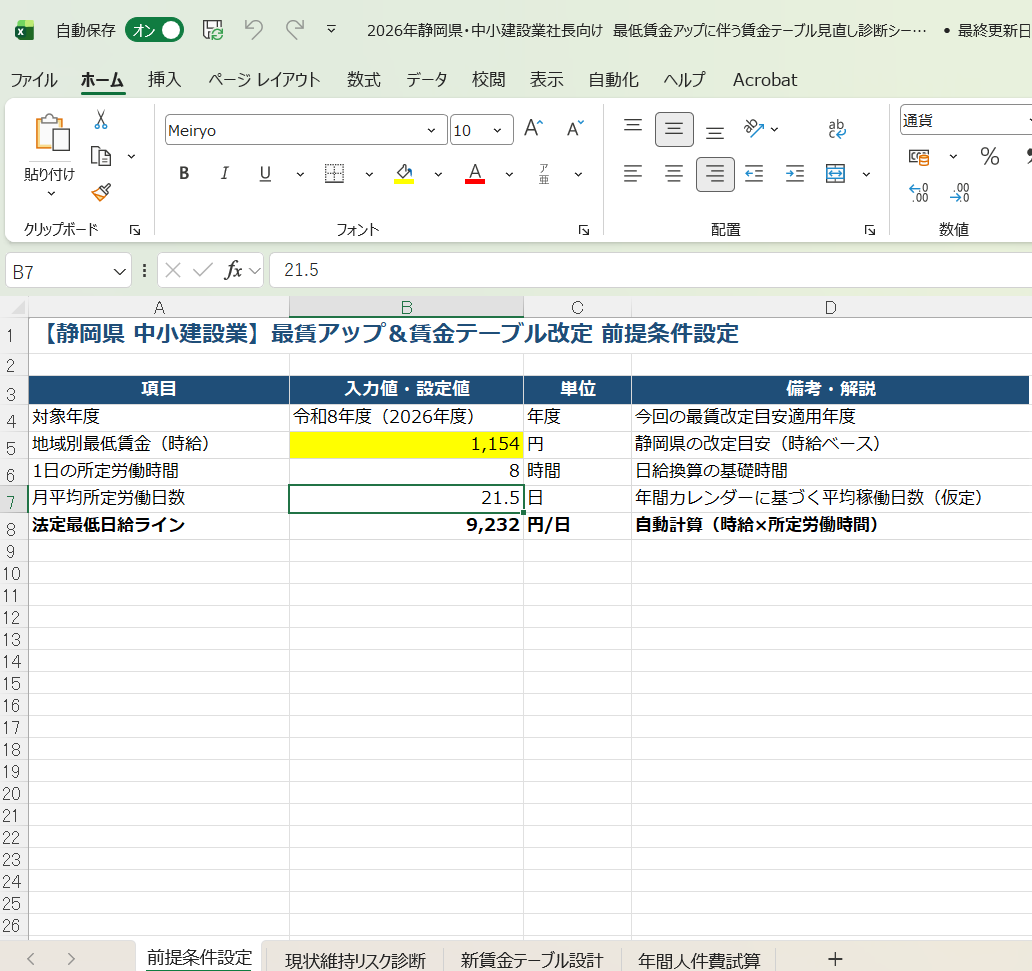Switch to the データ ribbon tab

[426, 80]
